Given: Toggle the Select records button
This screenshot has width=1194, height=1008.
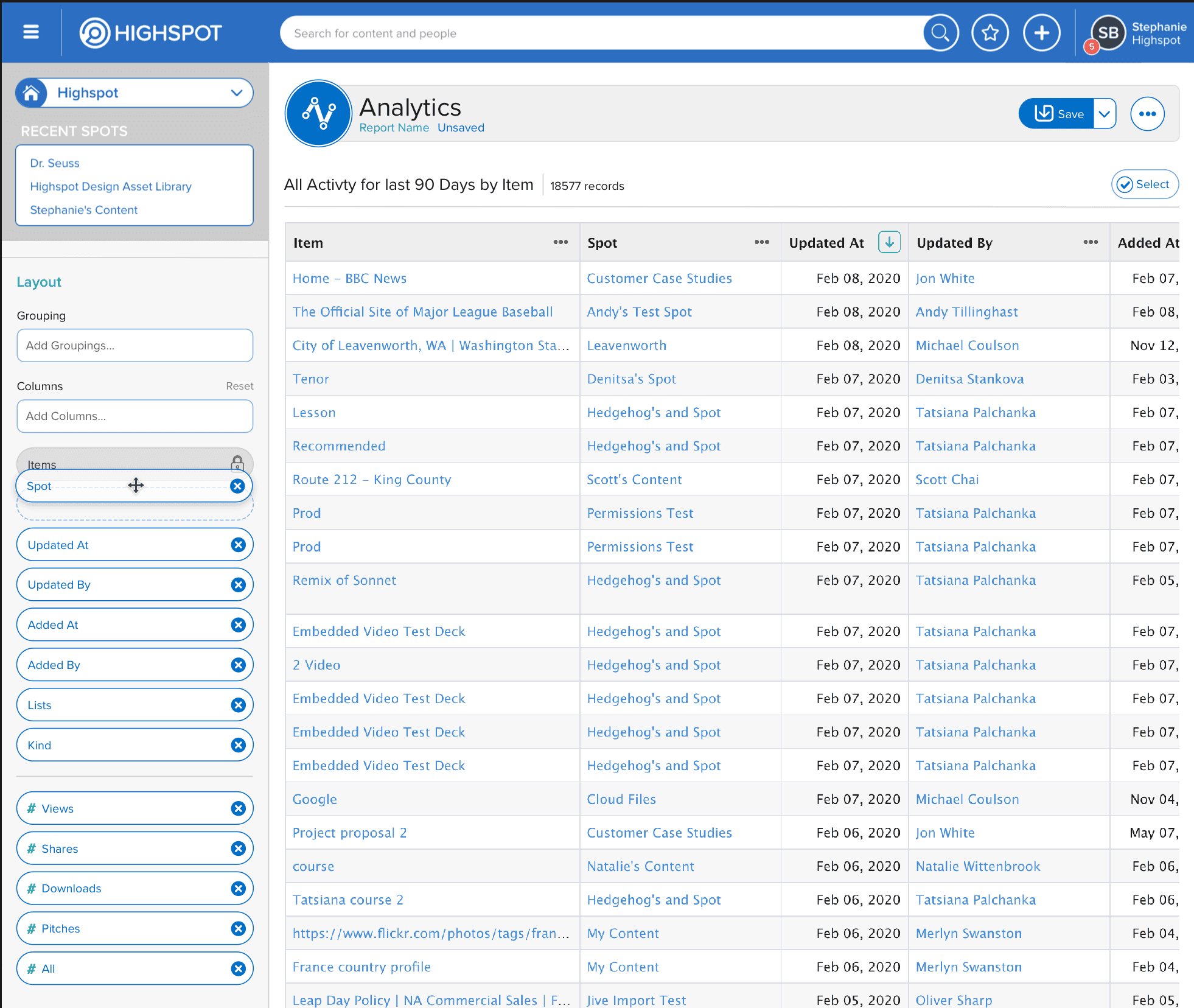Looking at the screenshot, I should point(1145,184).
